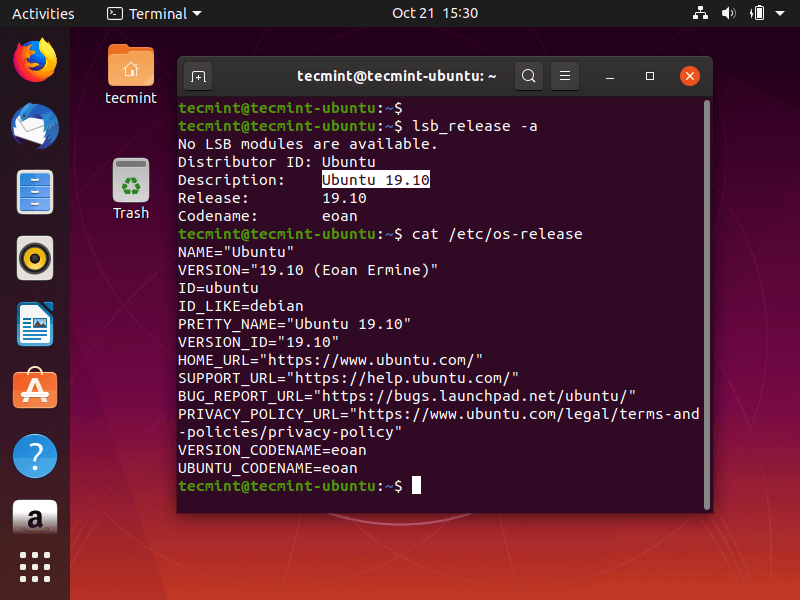The image size is (800, 600).
Task: Open the tecmint home folder on the desktop
Action: point(131,63)
